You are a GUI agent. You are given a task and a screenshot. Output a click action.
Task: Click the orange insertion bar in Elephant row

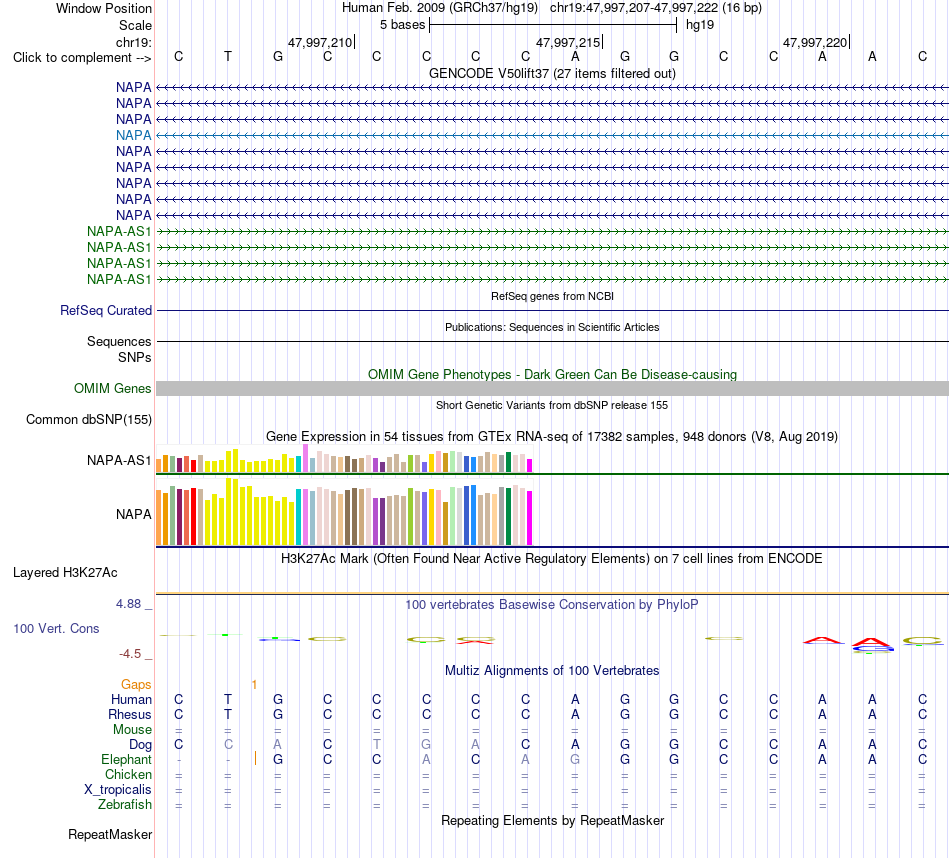coord(255,759)
